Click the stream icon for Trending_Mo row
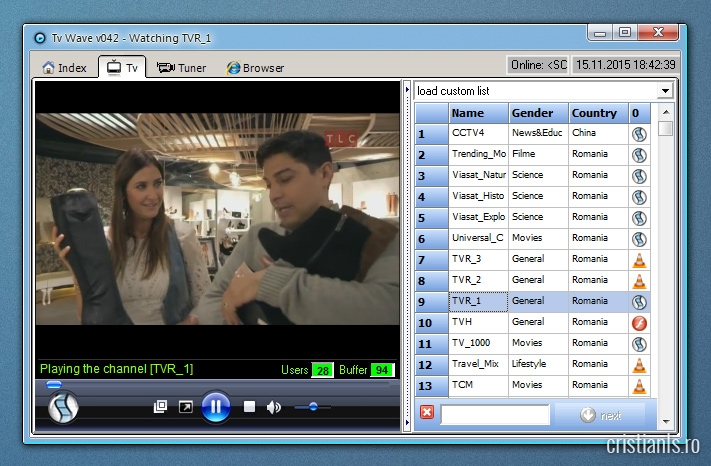The height and width of the screenshot is (466, 711). tap(639, 155)
